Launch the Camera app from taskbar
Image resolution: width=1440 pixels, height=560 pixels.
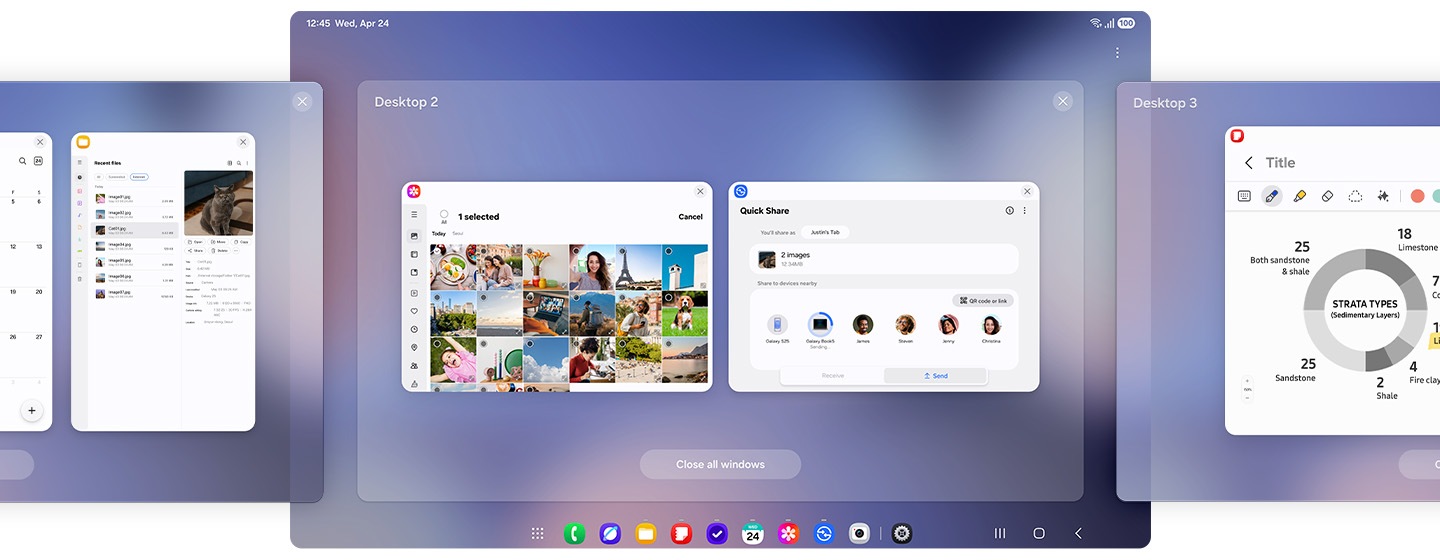860,534
